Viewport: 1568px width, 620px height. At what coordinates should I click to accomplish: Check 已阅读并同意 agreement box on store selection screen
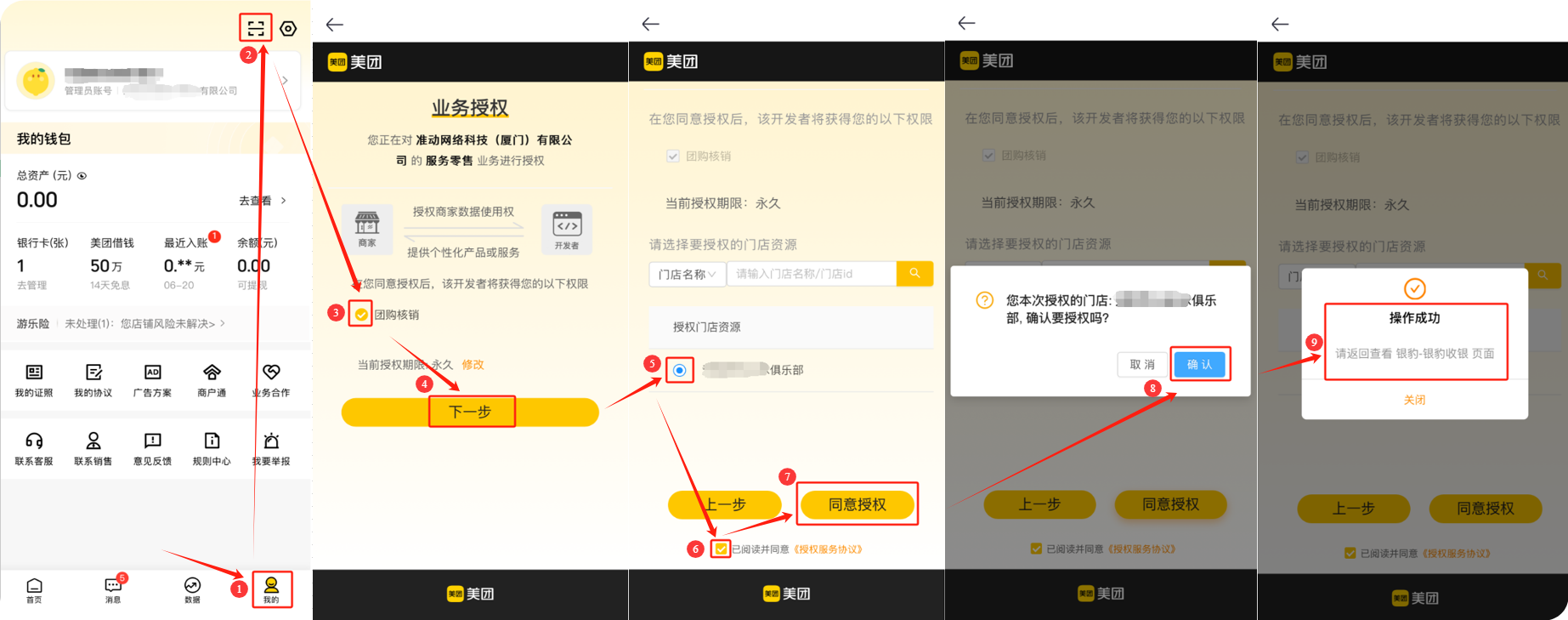(x=721, y=549)
